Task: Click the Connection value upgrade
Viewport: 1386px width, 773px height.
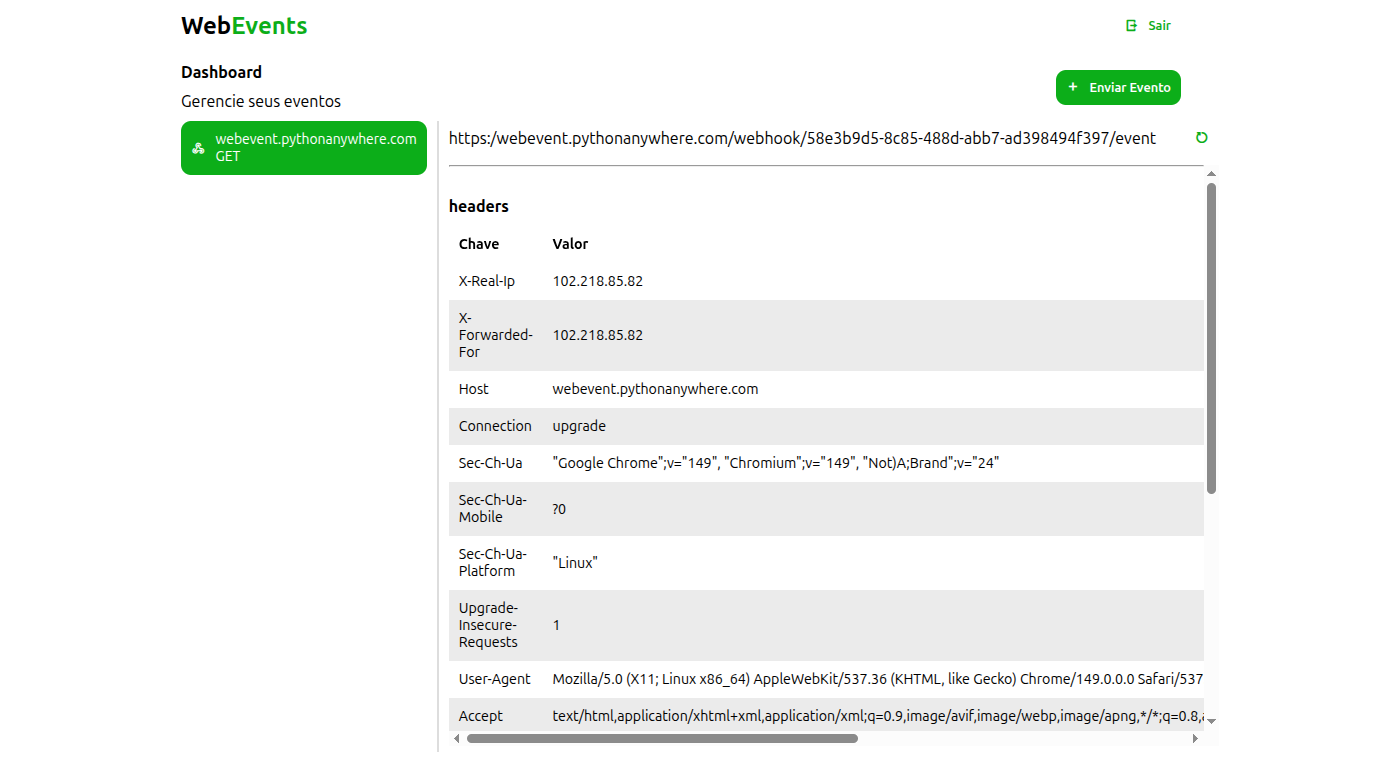Action: coord(579,426)
